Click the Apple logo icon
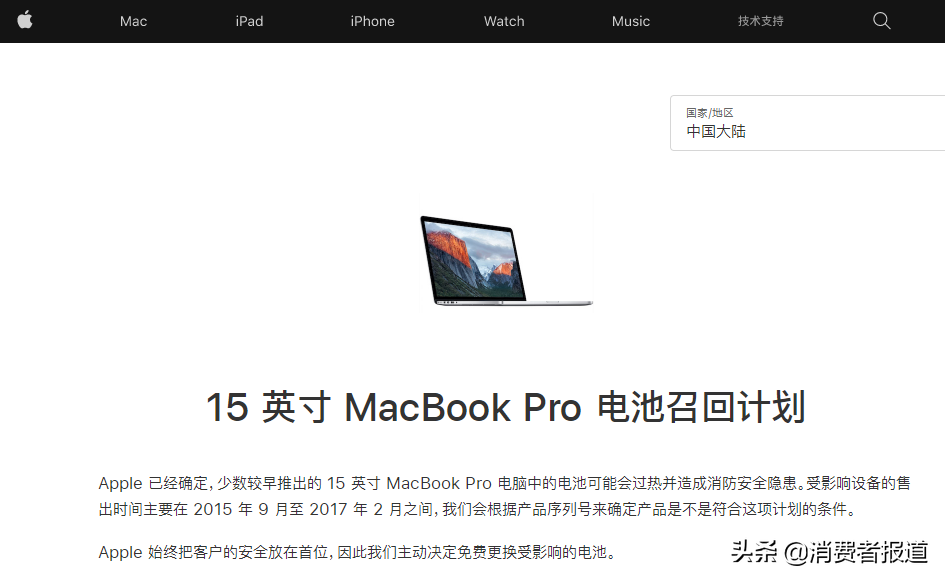This screenshot has width=945, height=581. (x=25, y=20)
